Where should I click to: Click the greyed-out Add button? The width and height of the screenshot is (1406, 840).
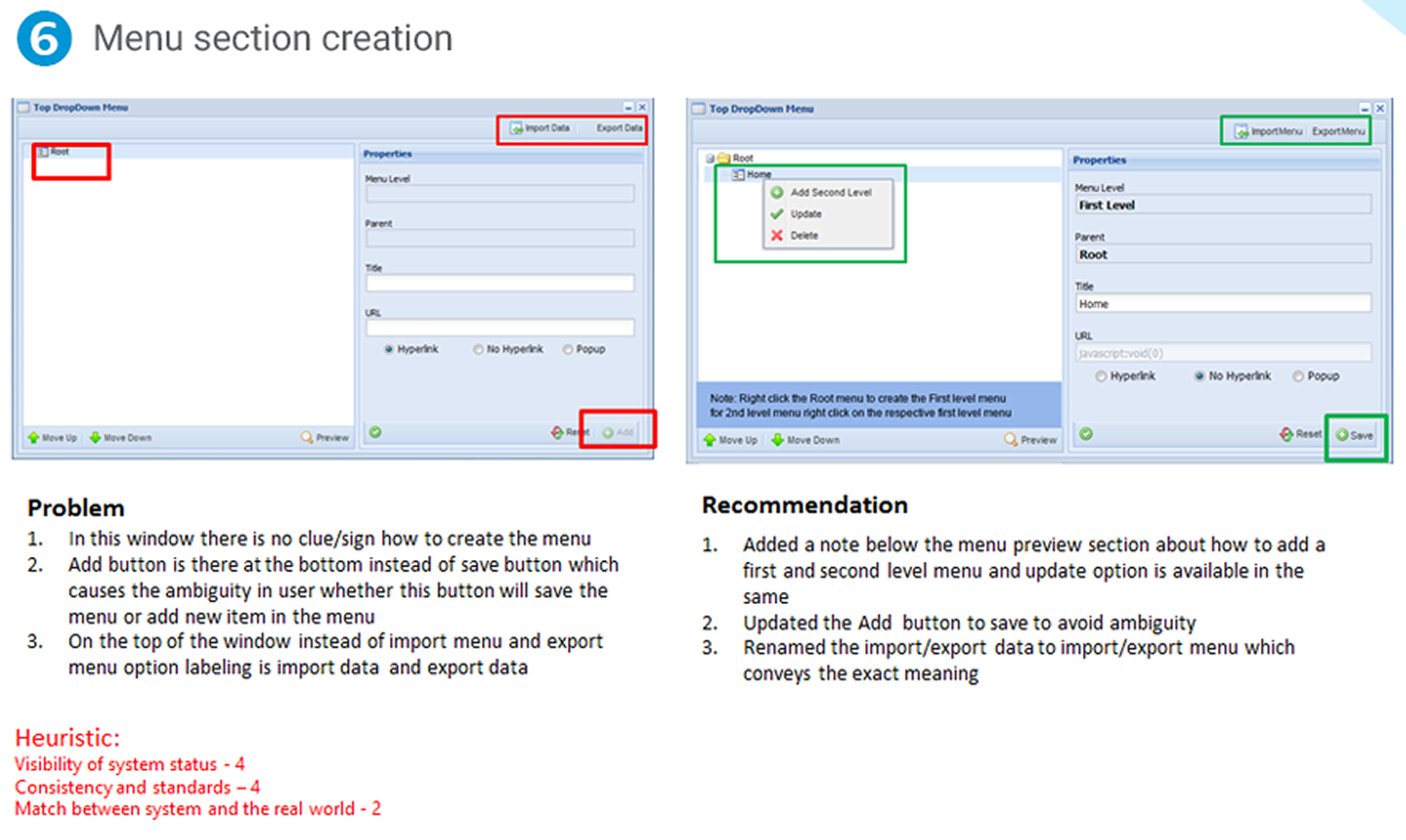click(x=617, y=433)
